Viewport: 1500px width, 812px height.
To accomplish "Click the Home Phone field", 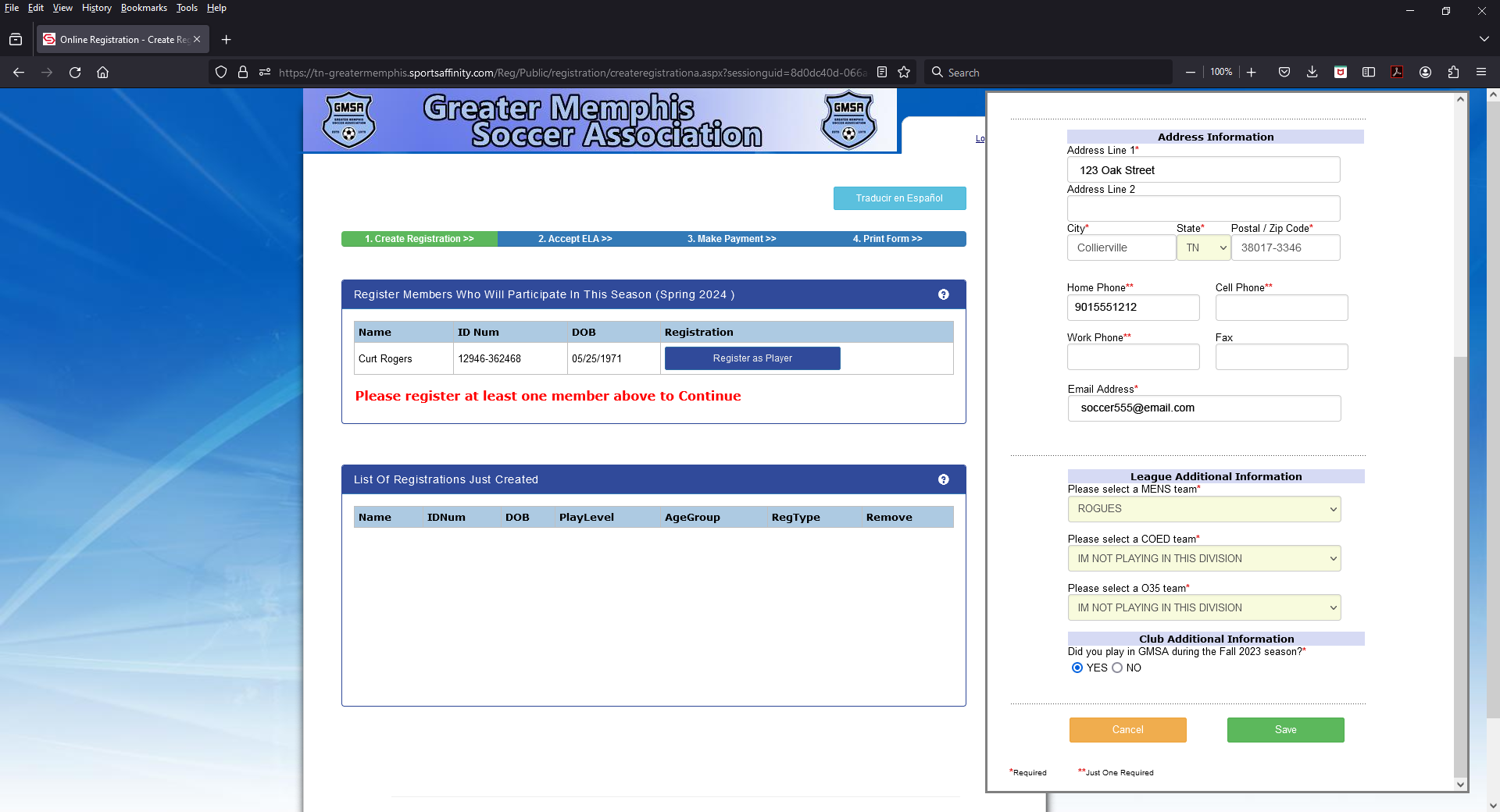I will coord(1134,308).
